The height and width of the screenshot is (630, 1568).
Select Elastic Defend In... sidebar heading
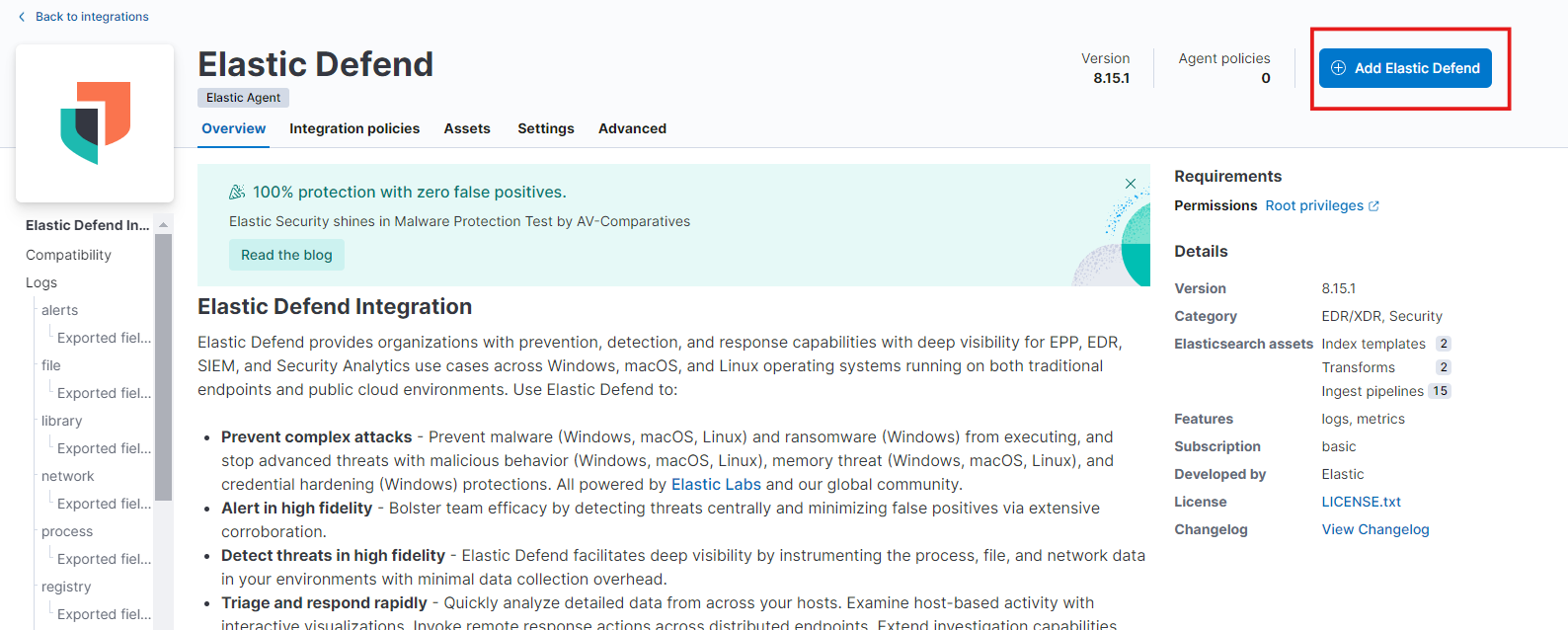point(88,225)
